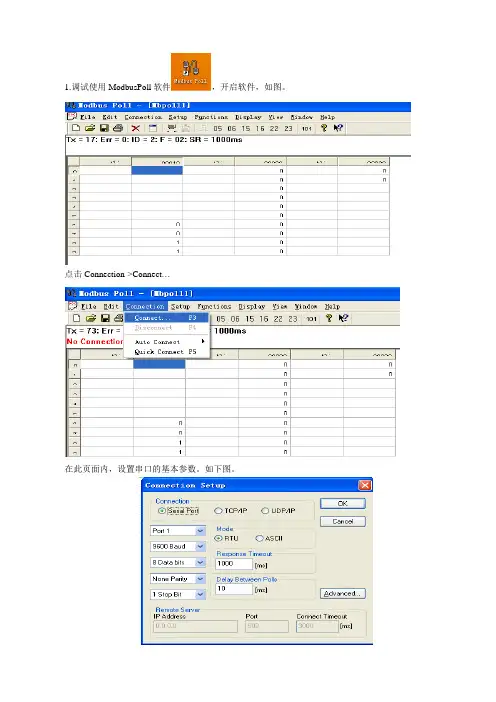
Task: Click yellow help question icon in second toolbar
Action: (x=329, y=318)
